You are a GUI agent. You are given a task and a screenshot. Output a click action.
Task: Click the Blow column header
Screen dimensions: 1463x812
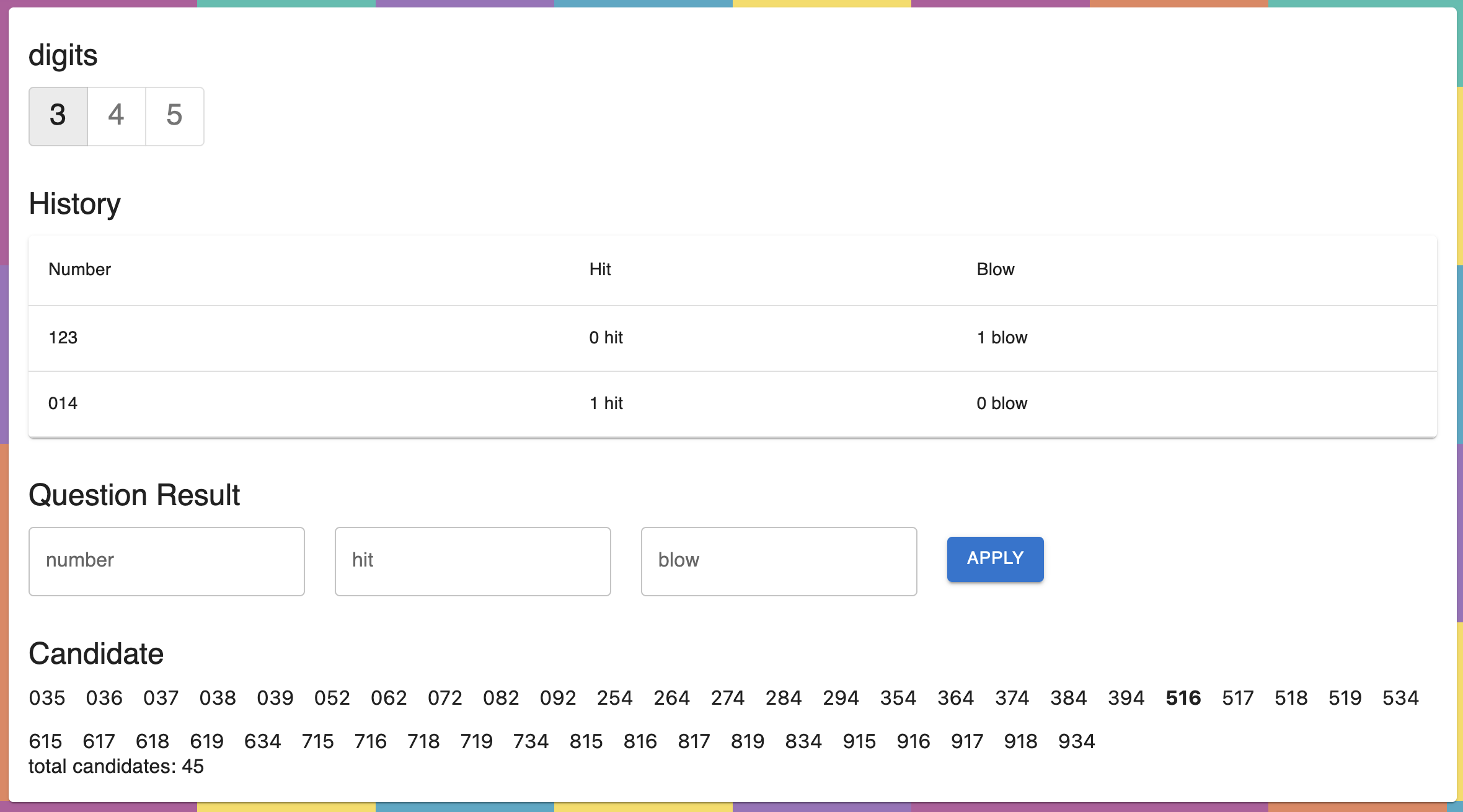[x=996, y=270]
